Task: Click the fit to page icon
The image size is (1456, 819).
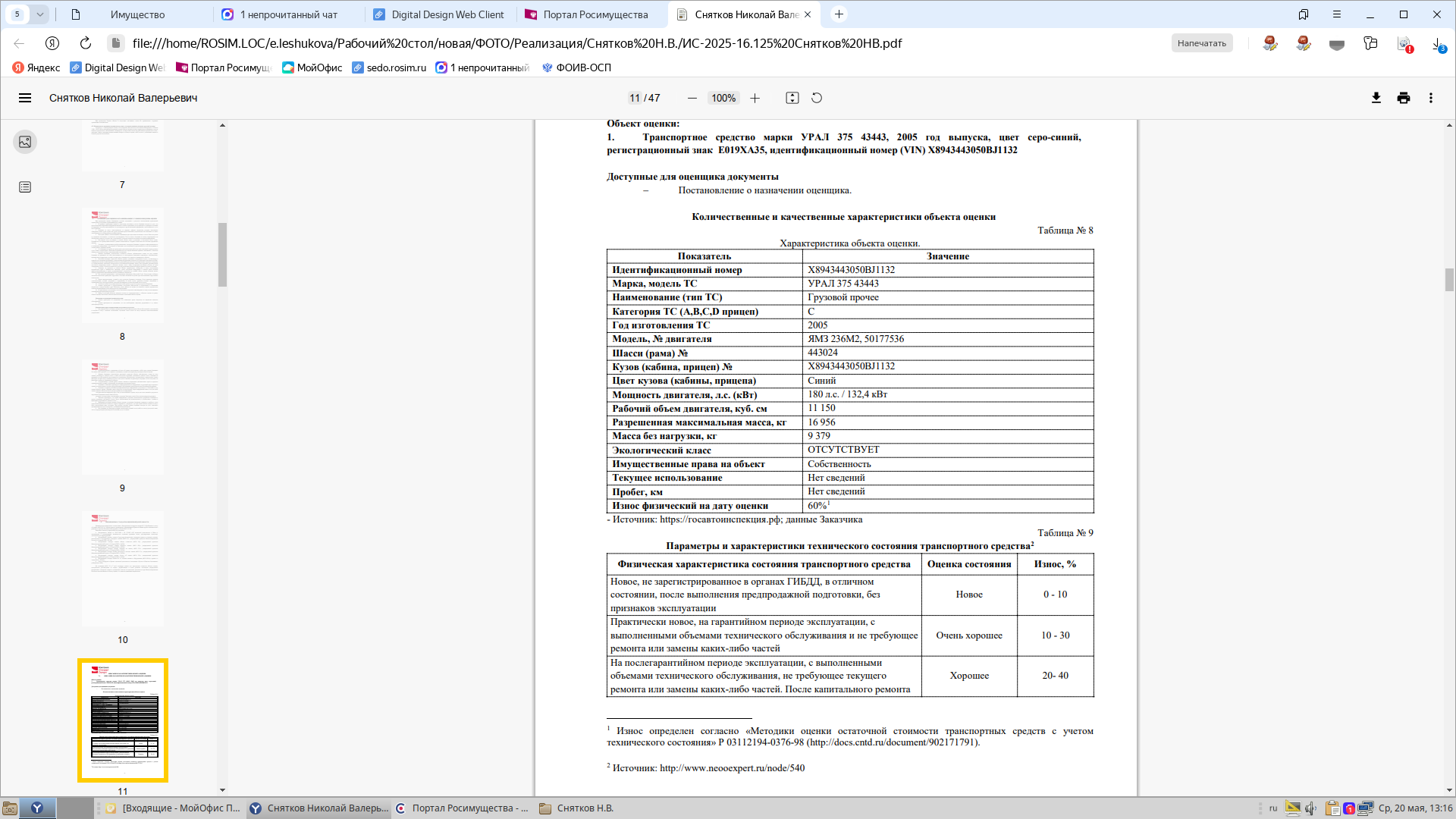Action: pyautogui.click(x=792, y=98)
